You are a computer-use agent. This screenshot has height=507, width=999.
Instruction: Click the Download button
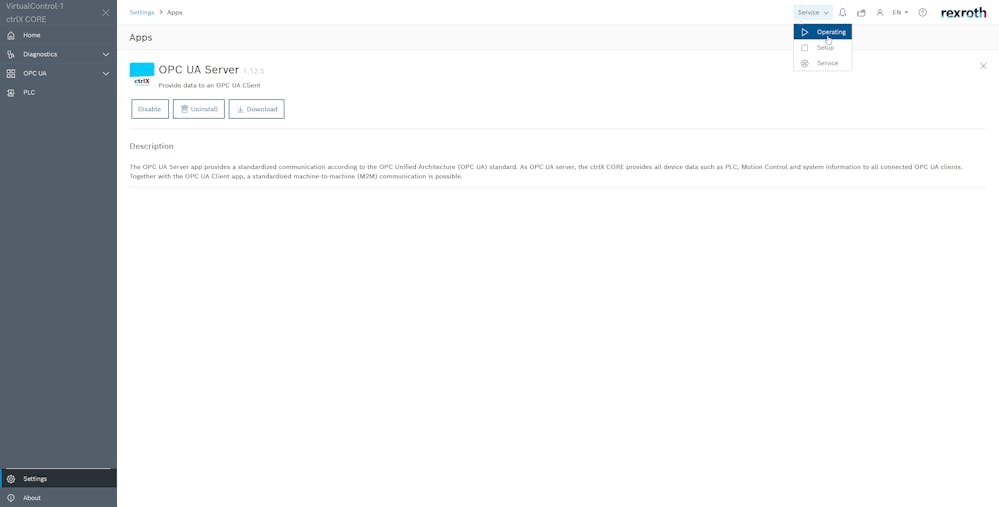tap(256, 109)
